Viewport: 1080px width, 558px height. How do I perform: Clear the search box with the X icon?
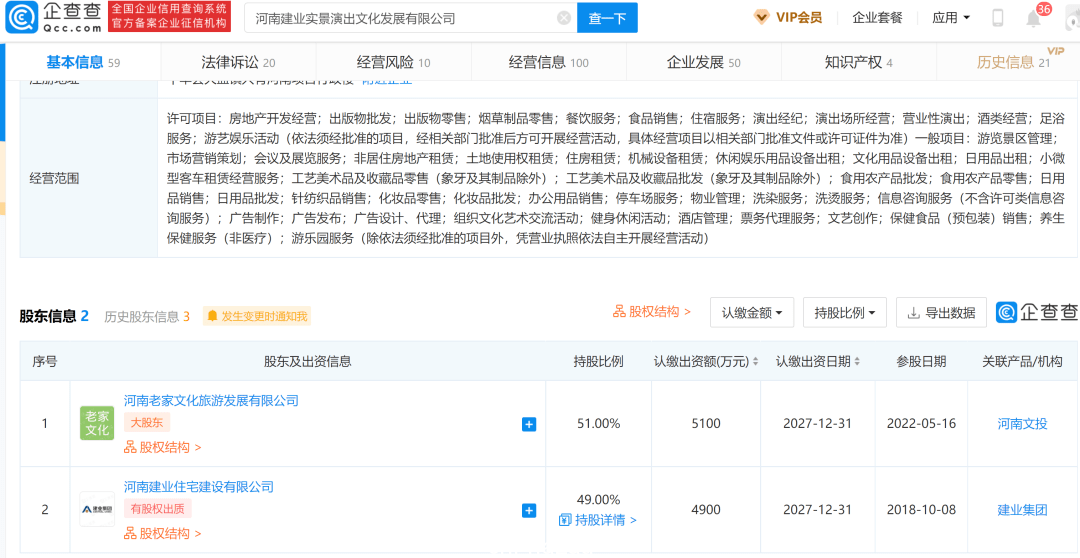(563, 19)
